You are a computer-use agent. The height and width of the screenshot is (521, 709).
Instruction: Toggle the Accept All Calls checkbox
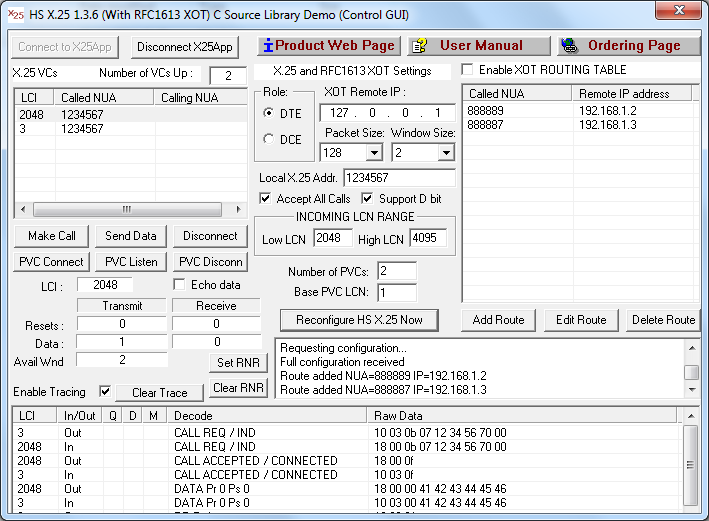[265, 198]
